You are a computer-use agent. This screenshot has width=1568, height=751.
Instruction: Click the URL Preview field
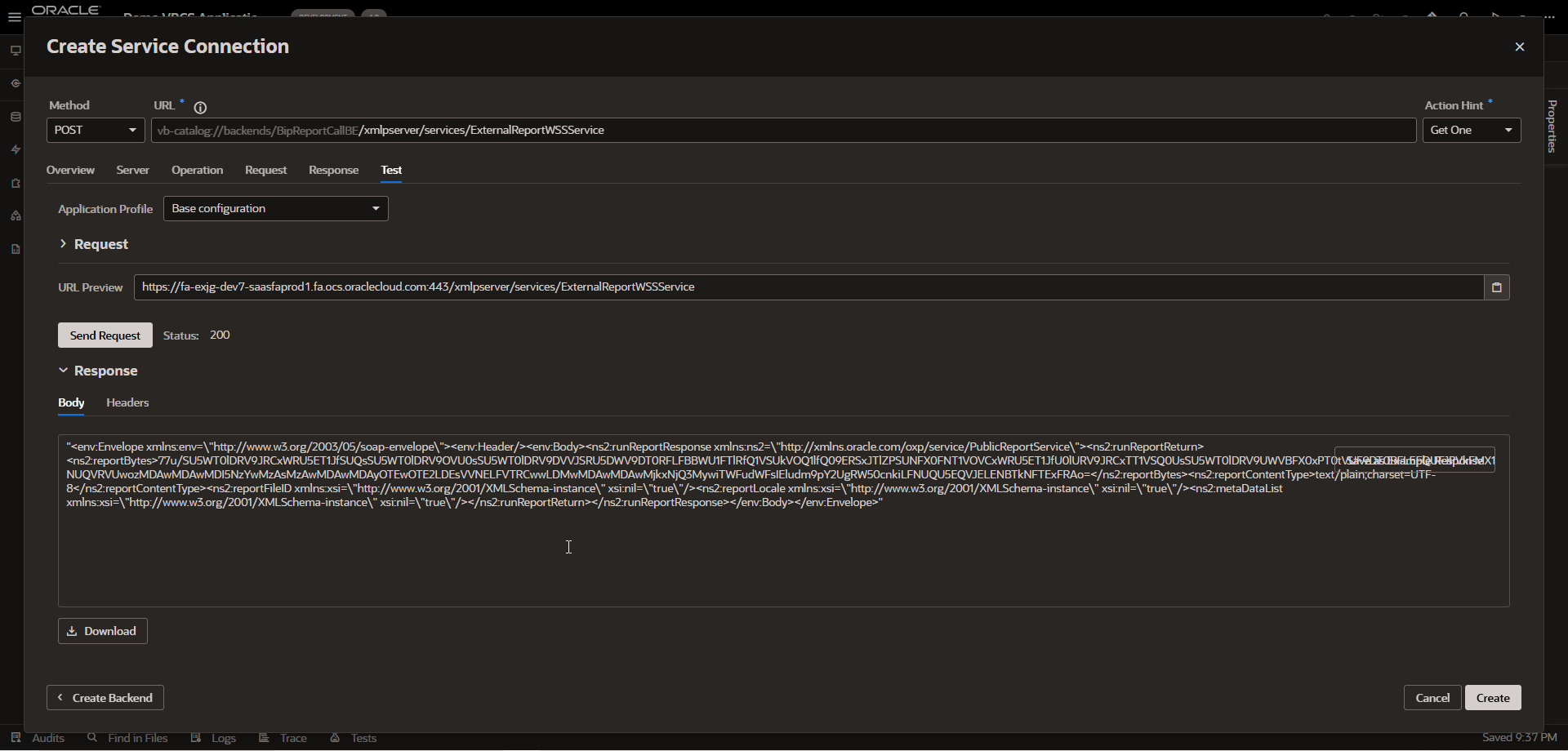[x=808, y=287]
